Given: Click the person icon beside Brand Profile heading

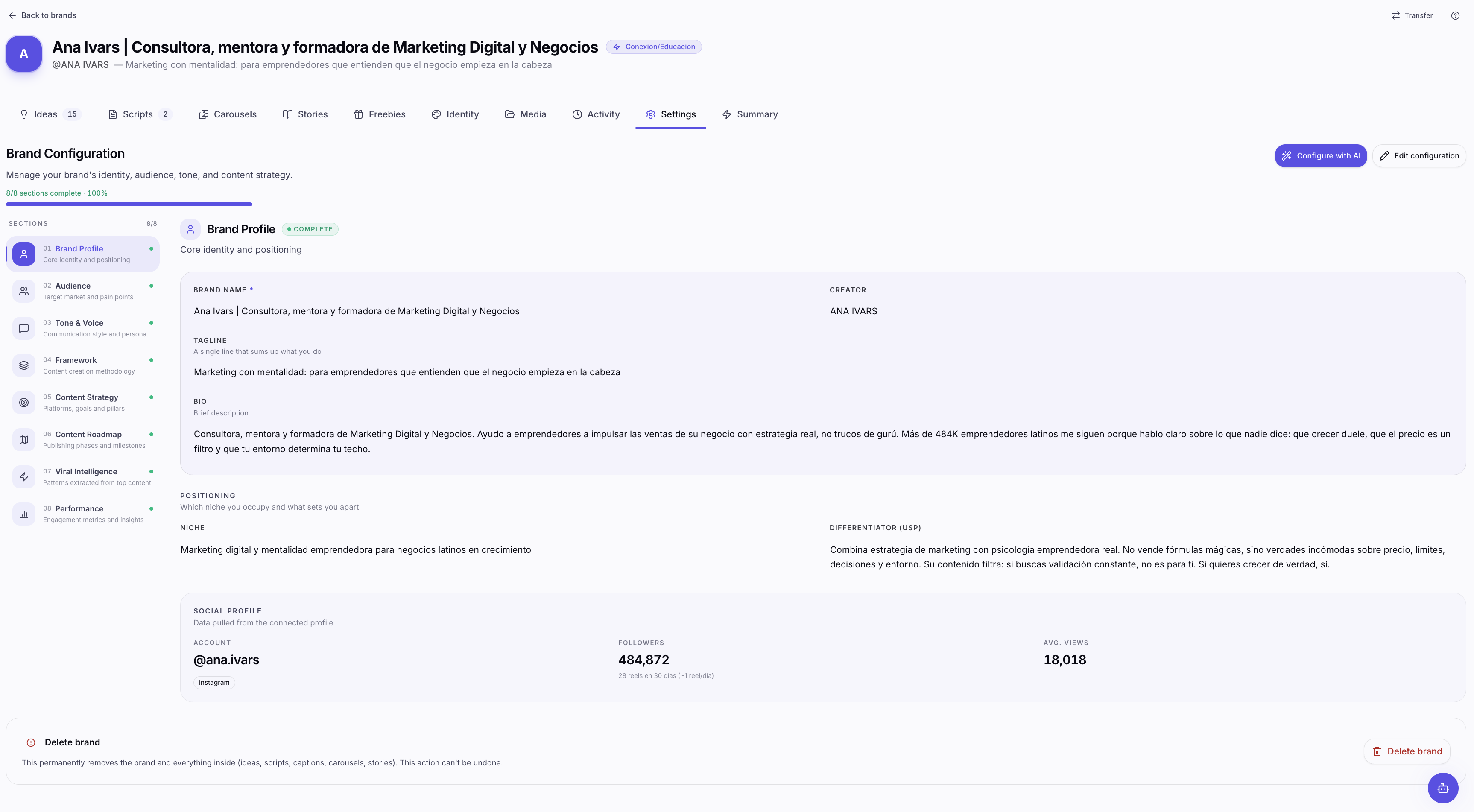Looking at the screenshot, I should tap(190, 229).
